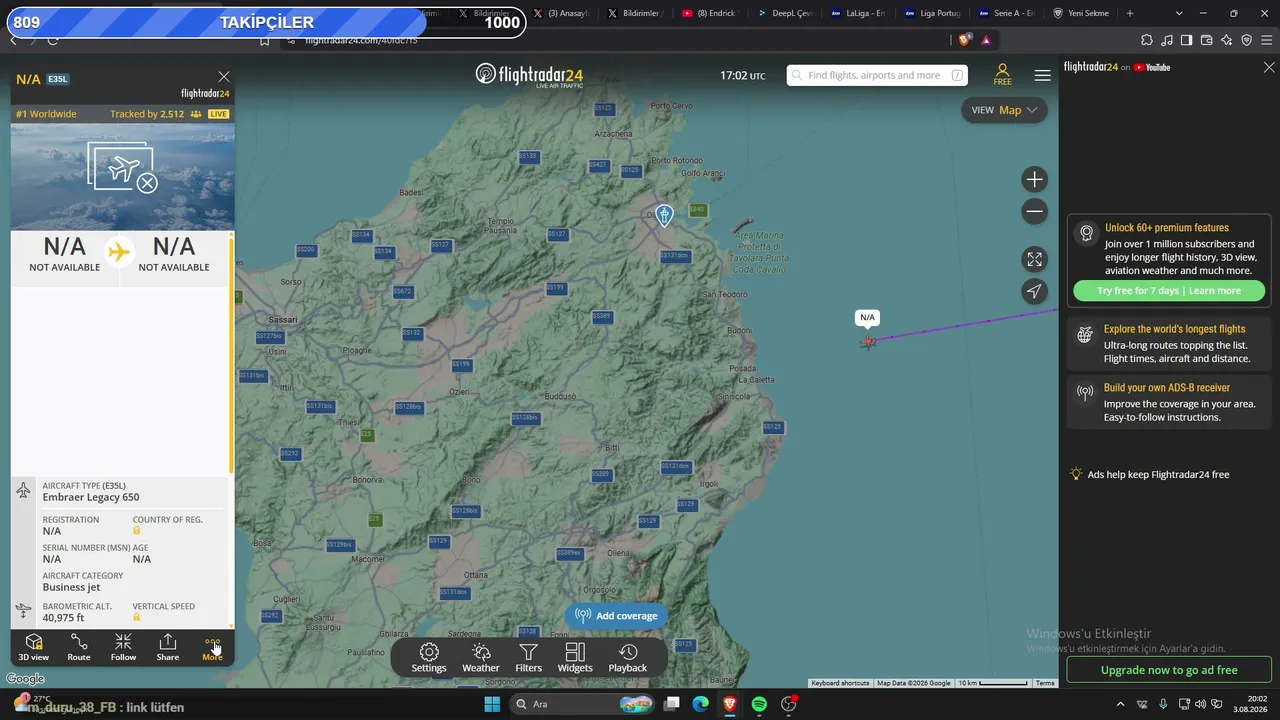The image size is (1280, 720).
Task: Click the 40,975 ft barometric altitude value
Action: pyautogui.click(x=63, y=618)
